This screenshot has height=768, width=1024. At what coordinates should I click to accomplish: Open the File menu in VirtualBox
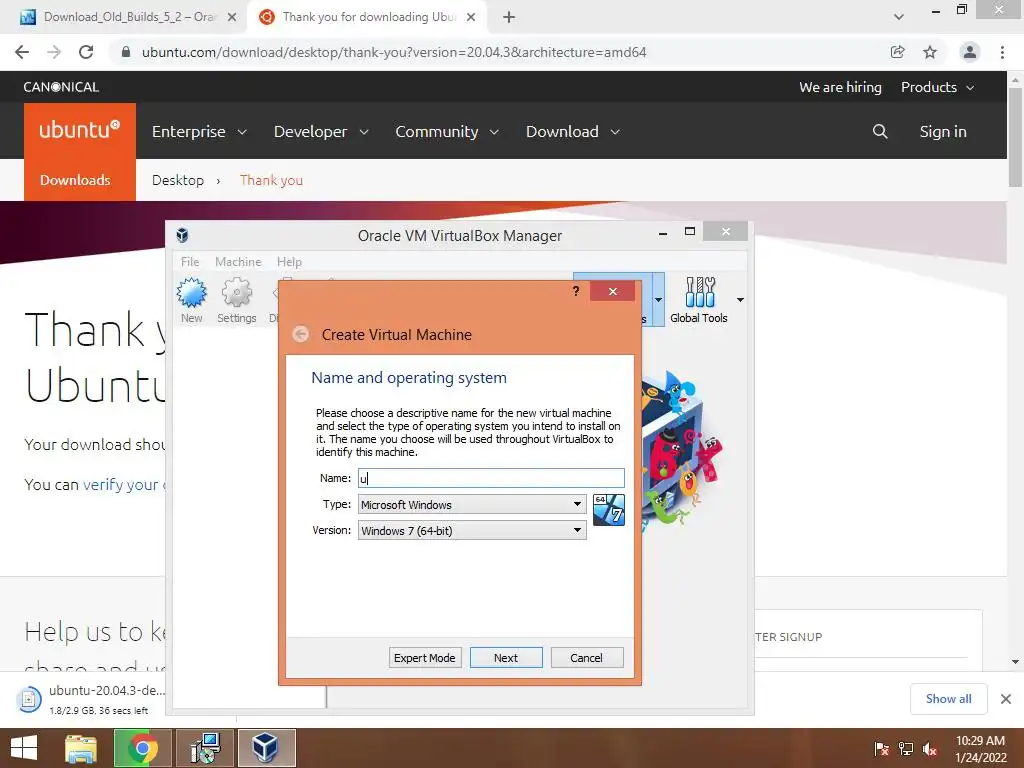[190, 261]
